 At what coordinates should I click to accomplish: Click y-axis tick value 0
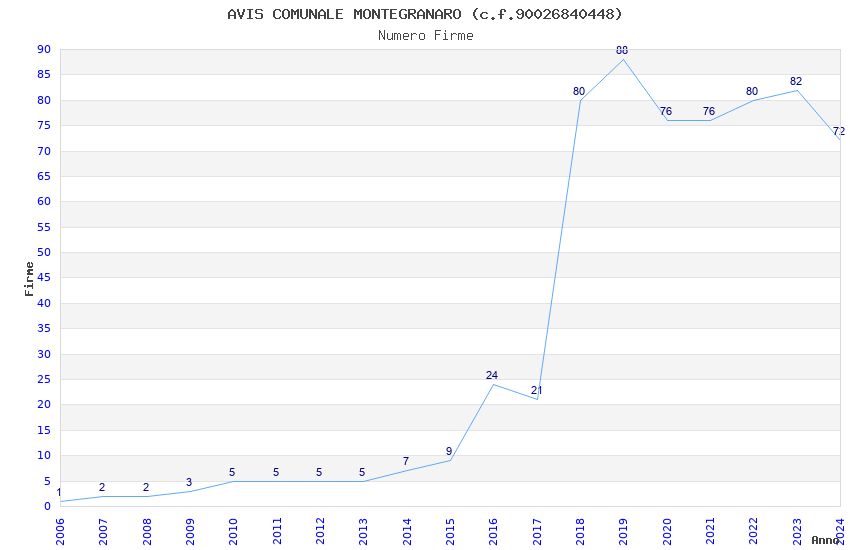point(48,506)
